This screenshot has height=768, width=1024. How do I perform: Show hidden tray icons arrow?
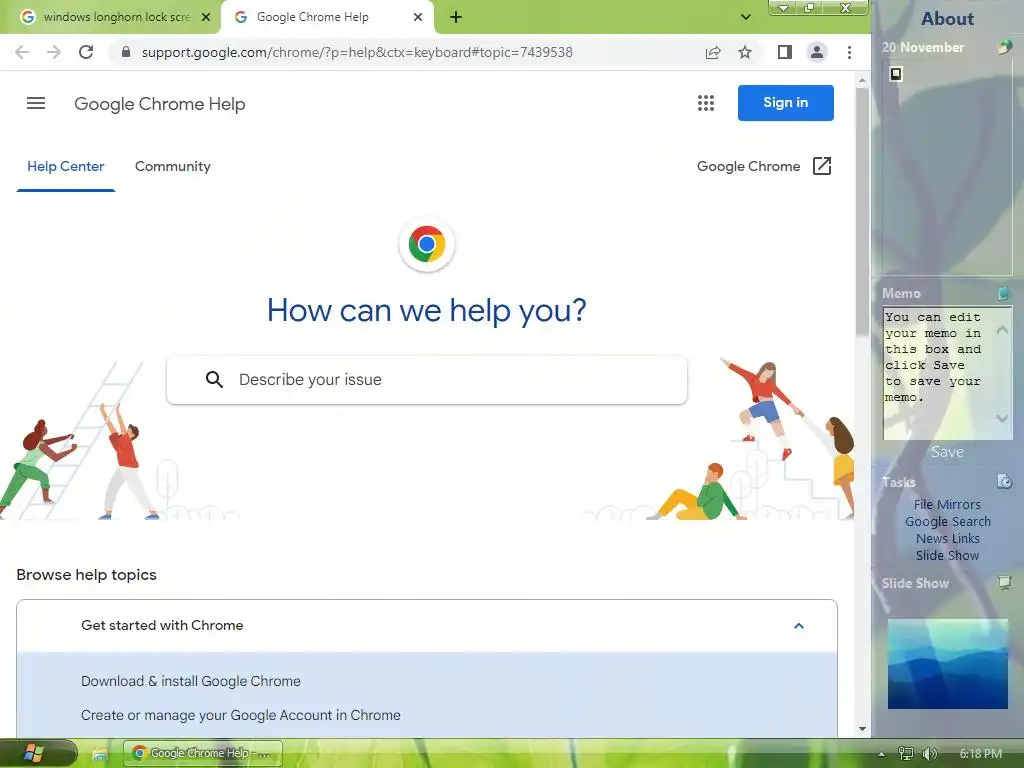point(881,754)
